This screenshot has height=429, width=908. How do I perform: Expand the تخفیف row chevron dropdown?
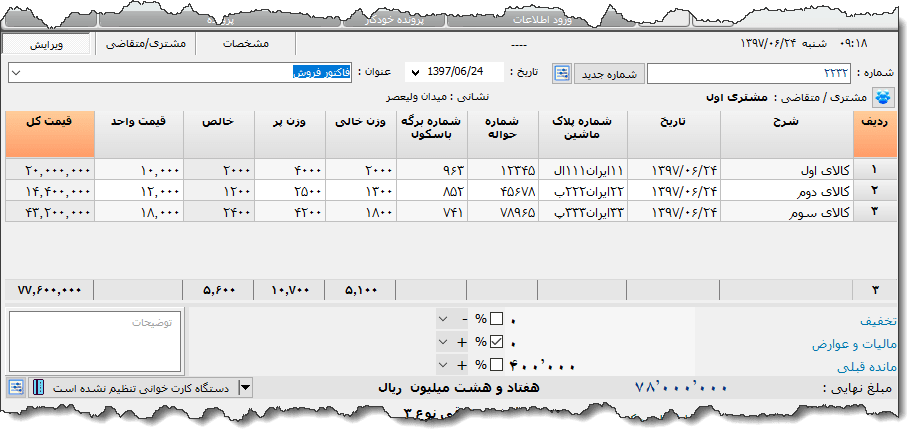tap(443, 318)
